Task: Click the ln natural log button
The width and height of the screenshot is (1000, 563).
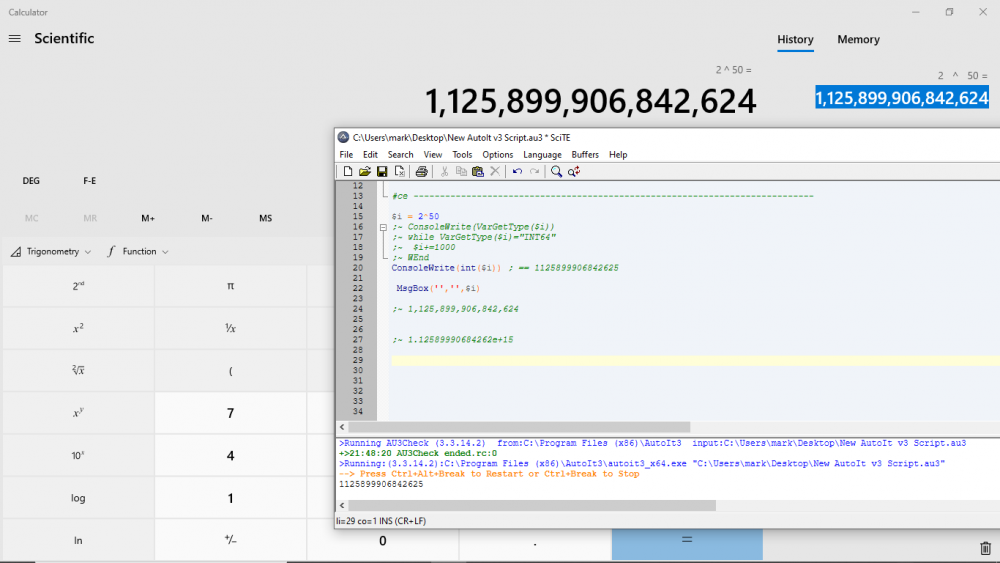Action: [x=78, y=540]
